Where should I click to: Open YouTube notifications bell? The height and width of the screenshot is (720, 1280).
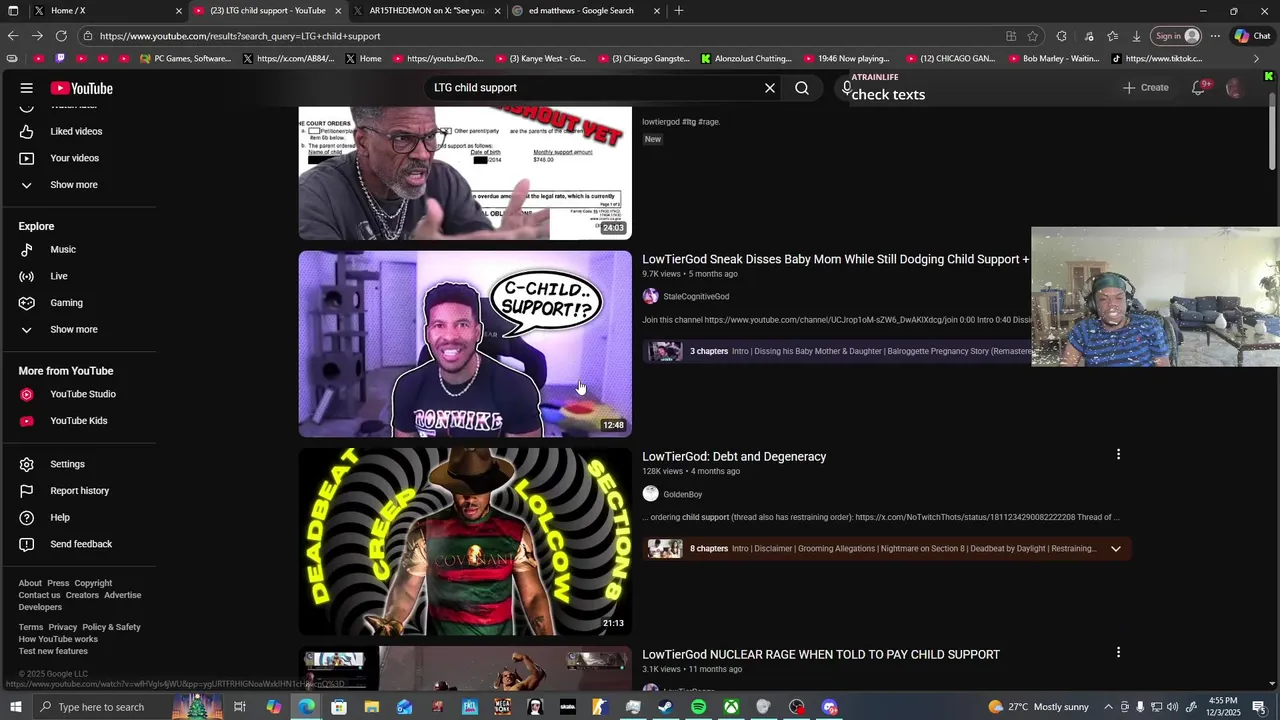coord(1198,88)
